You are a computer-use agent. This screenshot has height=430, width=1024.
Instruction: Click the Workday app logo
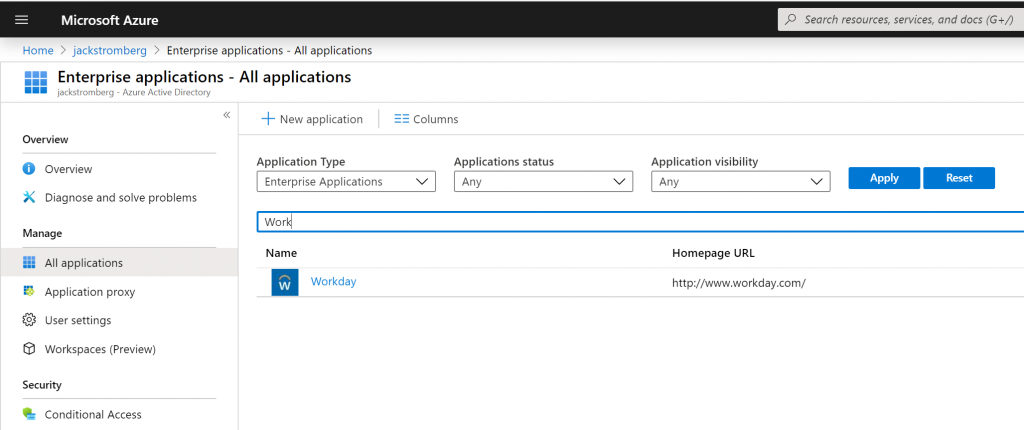(x=285, y=283)
